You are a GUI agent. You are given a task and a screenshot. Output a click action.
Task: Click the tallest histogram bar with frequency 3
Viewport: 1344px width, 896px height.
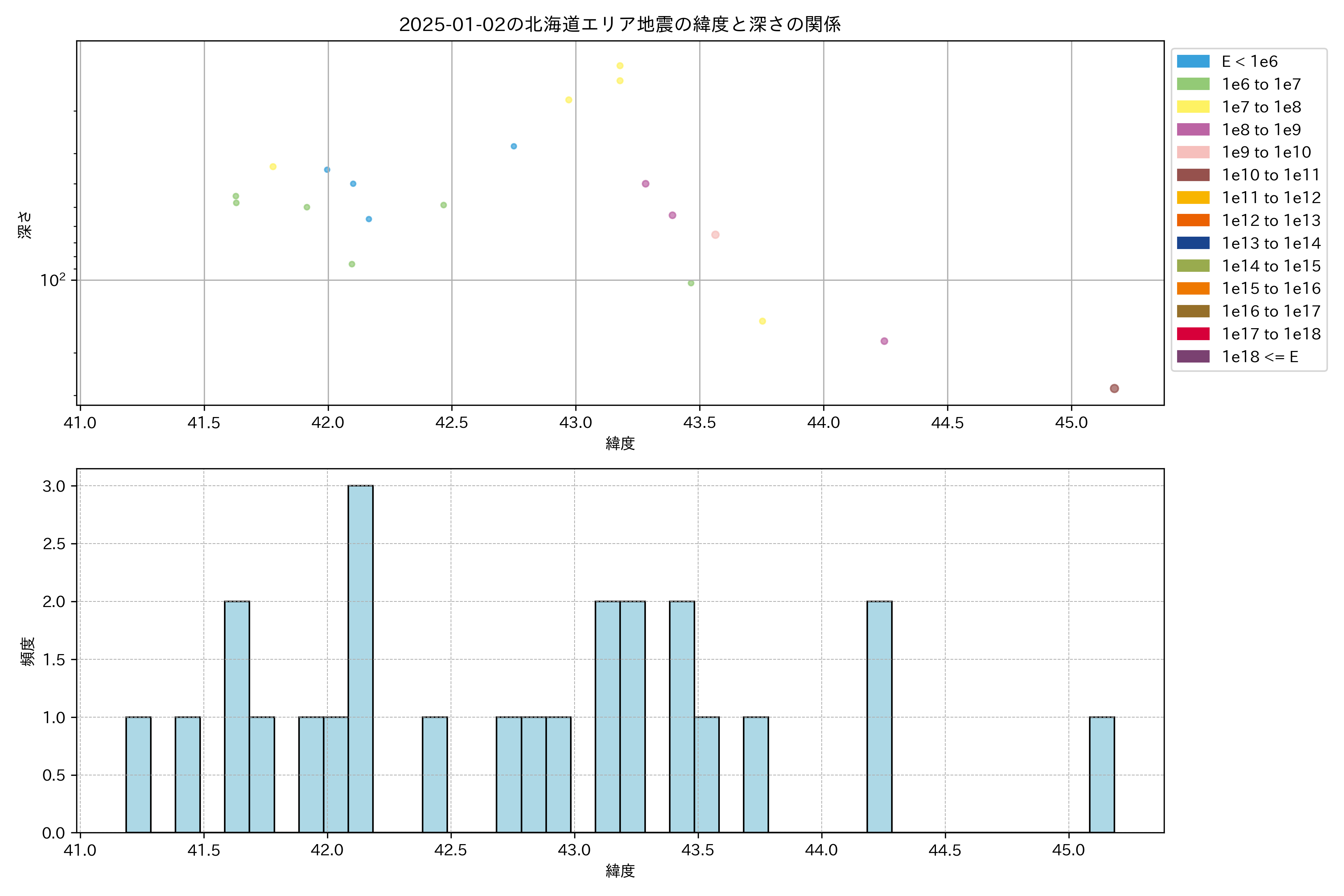[x=361, y=658]
